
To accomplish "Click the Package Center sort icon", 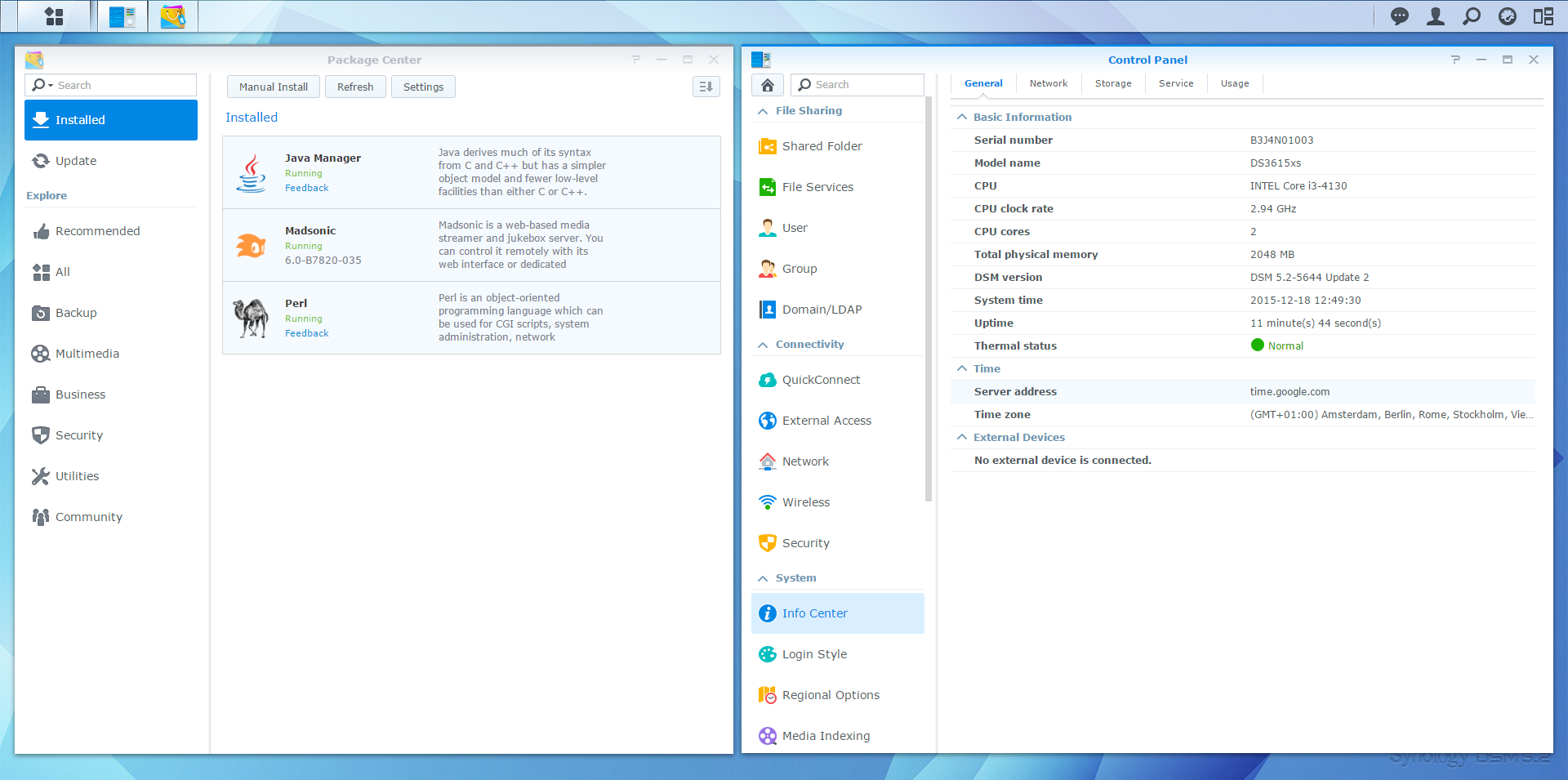I will pyautogui.click(x=706, y=87).
